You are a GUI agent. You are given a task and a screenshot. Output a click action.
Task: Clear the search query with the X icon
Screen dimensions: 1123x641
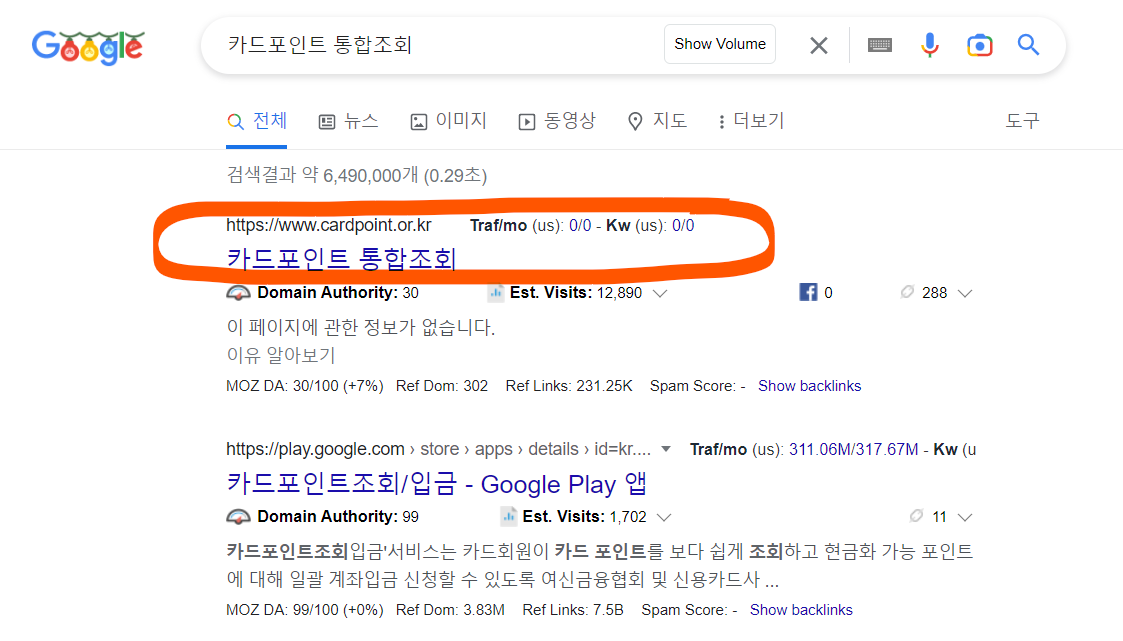pos(818,44)
